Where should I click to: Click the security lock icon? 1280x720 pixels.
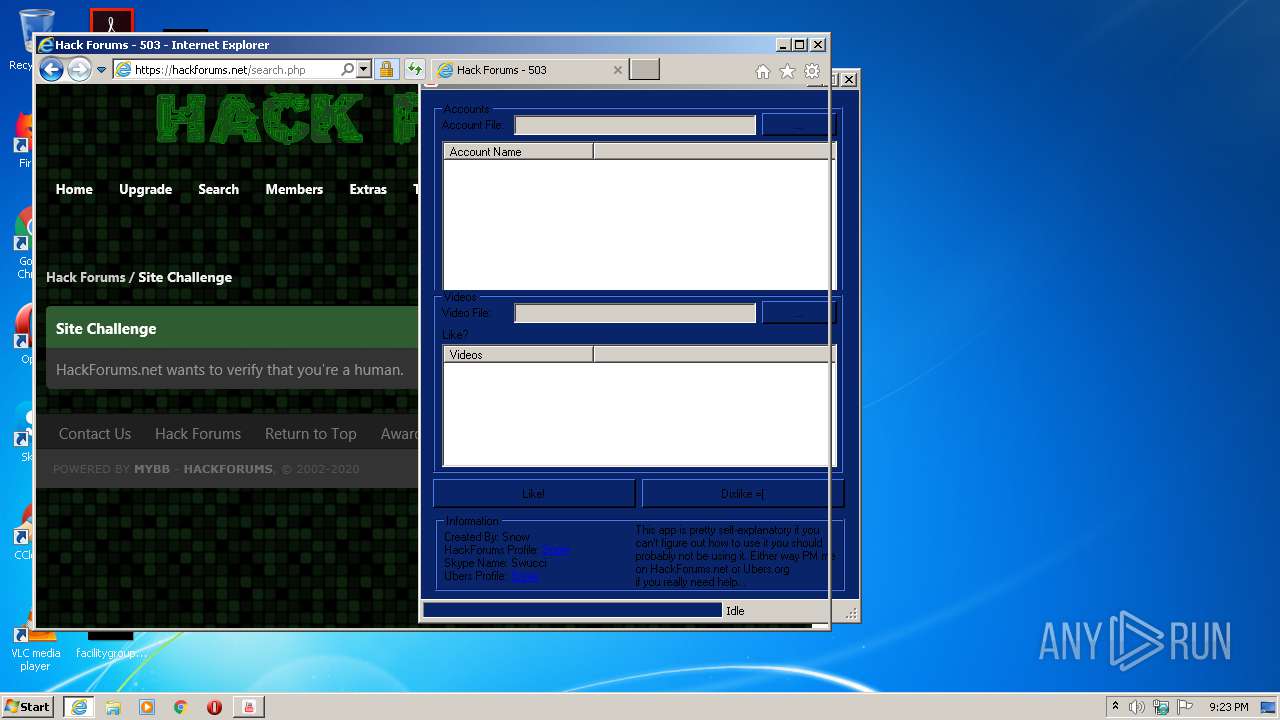click(x=387, y=70)
